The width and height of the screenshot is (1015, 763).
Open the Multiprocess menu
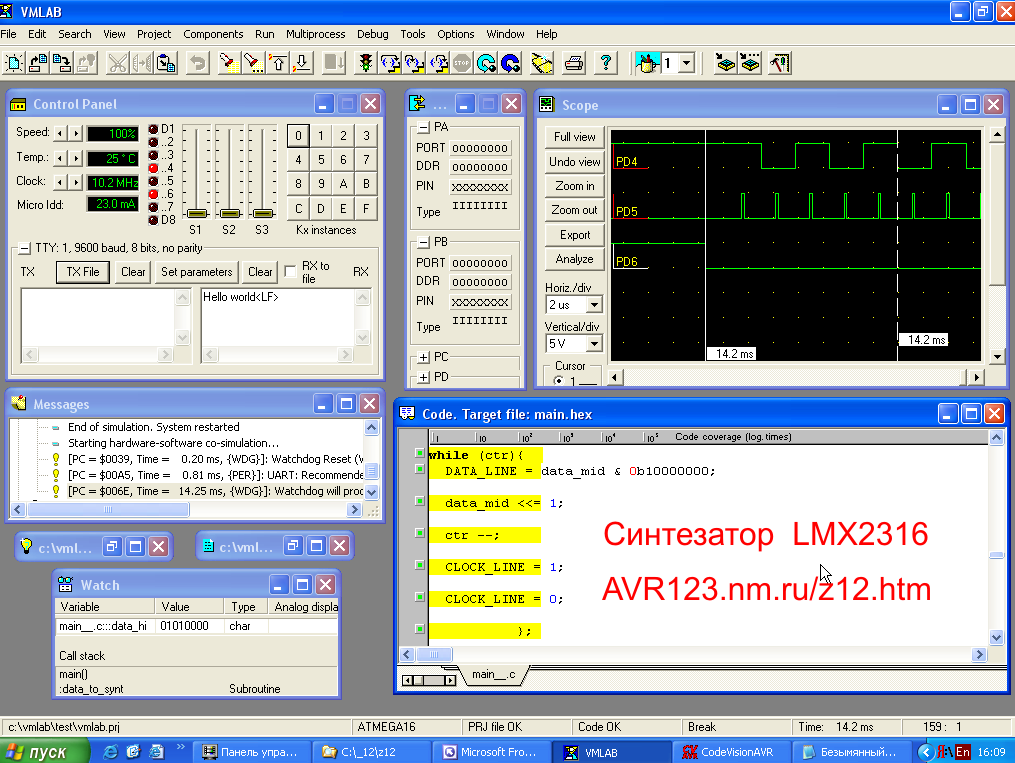tap(315, 34)
